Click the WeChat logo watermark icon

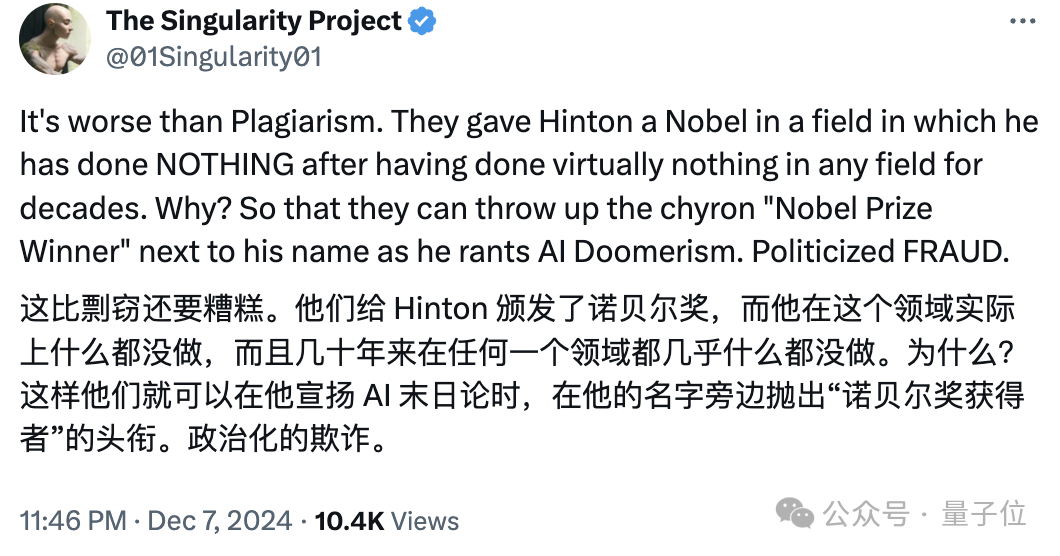pos(796,514)
